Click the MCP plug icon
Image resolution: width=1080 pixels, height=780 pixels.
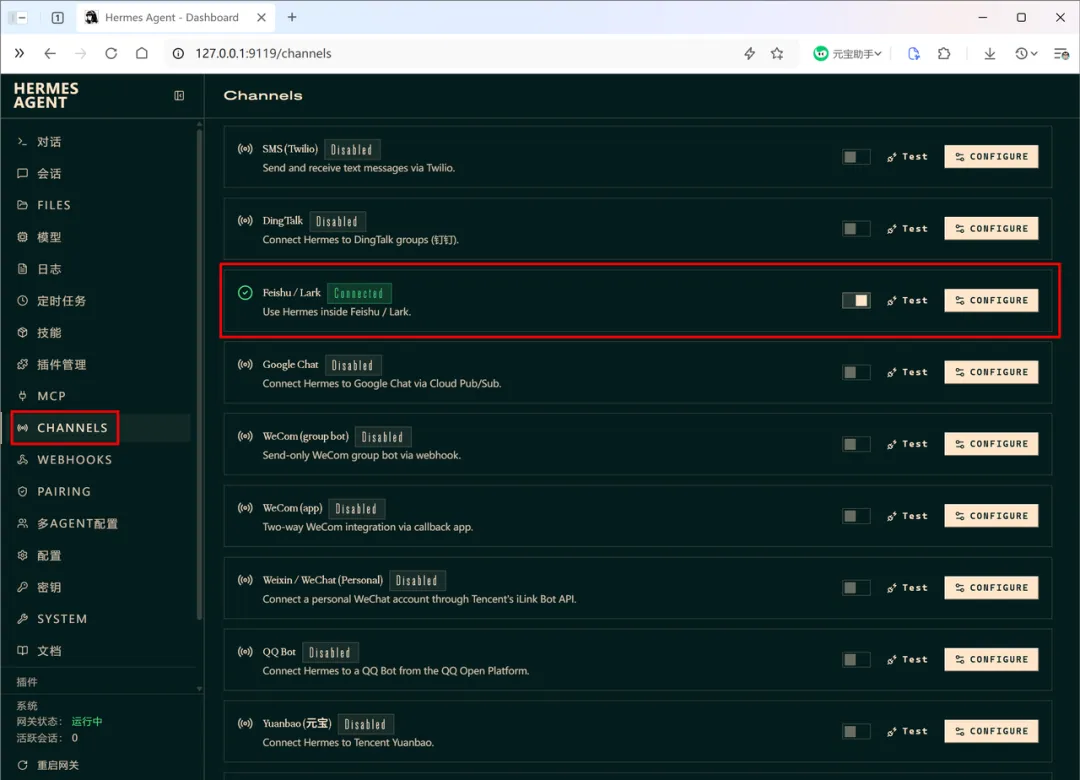[23, 396]
